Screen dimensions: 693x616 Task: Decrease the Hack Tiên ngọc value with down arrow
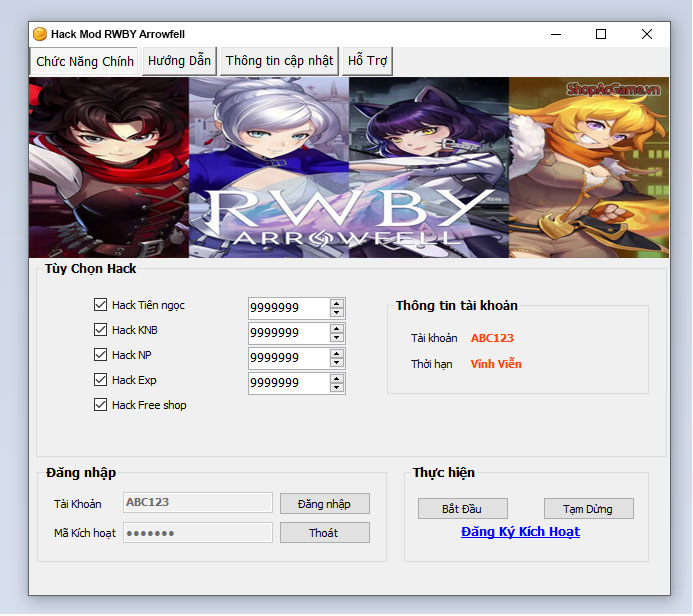[x=337, y=312]
